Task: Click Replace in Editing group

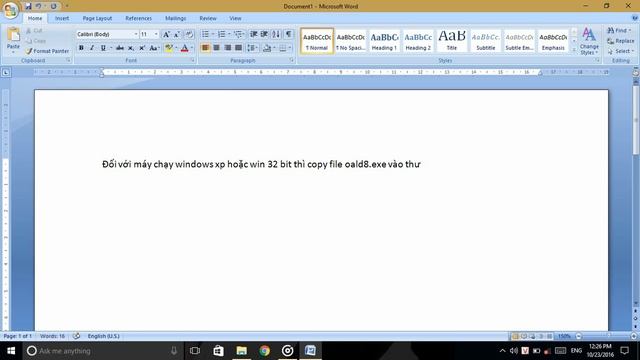Action: pyautogui.click(x=620, y=41)
